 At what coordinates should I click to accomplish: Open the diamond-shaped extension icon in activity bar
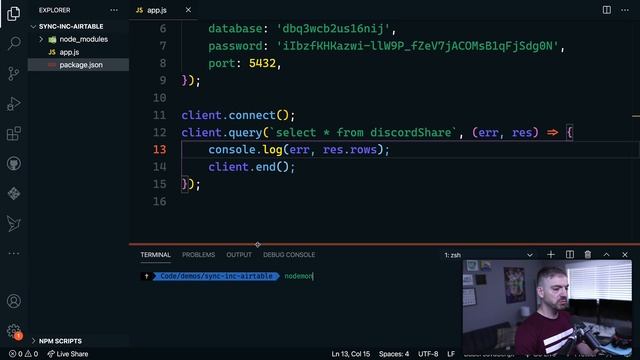point(14,193)
